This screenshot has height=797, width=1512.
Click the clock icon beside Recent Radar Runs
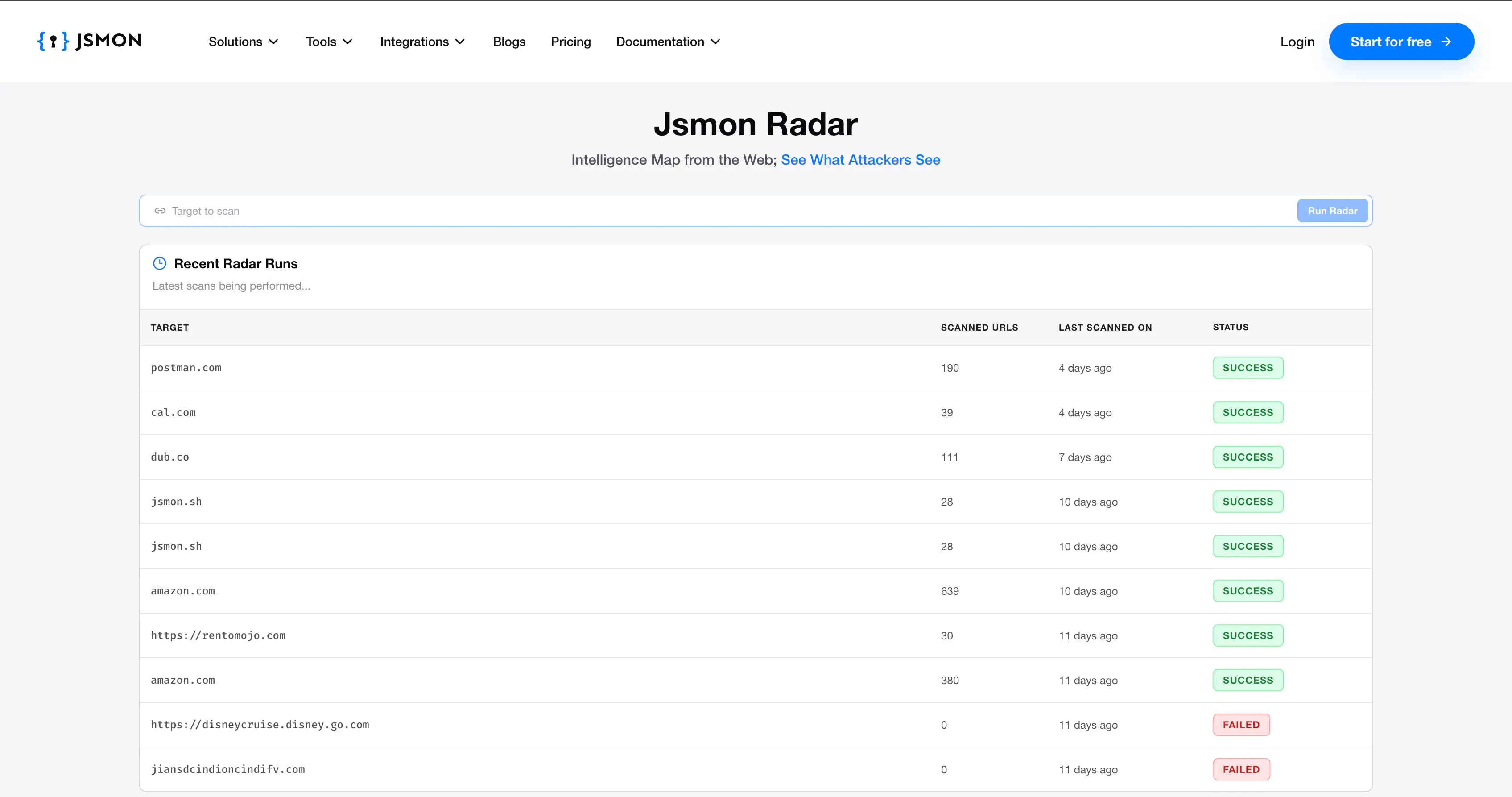pyautogui.click(x=160, y=263)
